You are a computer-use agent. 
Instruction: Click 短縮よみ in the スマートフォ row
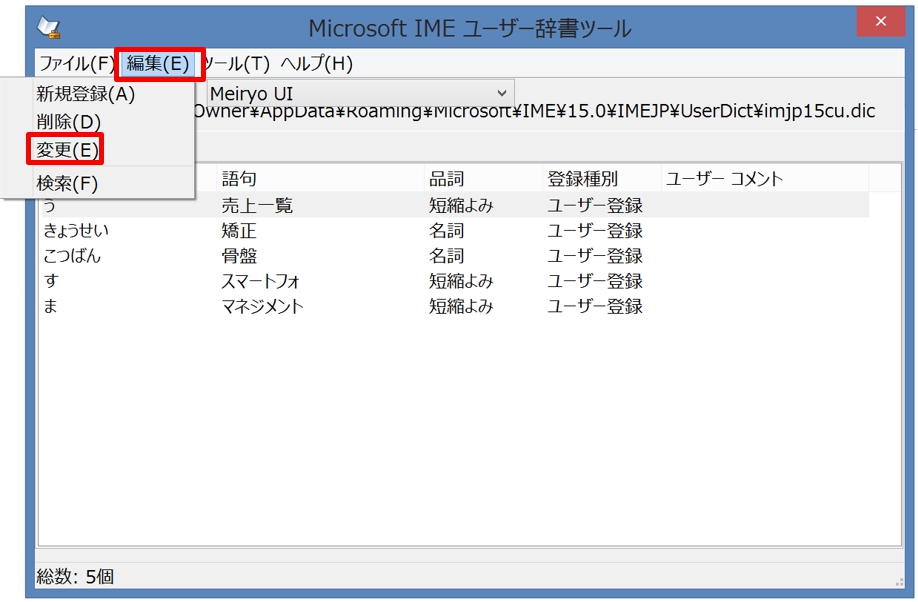tap(461, 281)
